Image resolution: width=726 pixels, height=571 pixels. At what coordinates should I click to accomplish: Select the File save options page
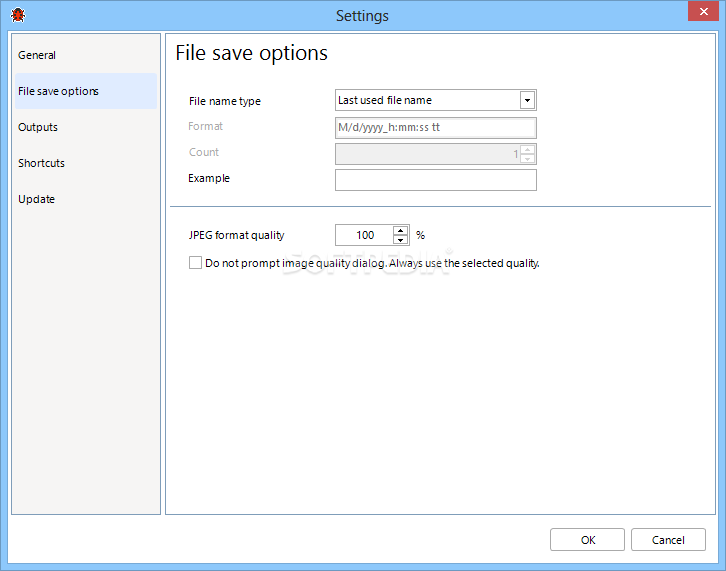(x=58, y=91)
